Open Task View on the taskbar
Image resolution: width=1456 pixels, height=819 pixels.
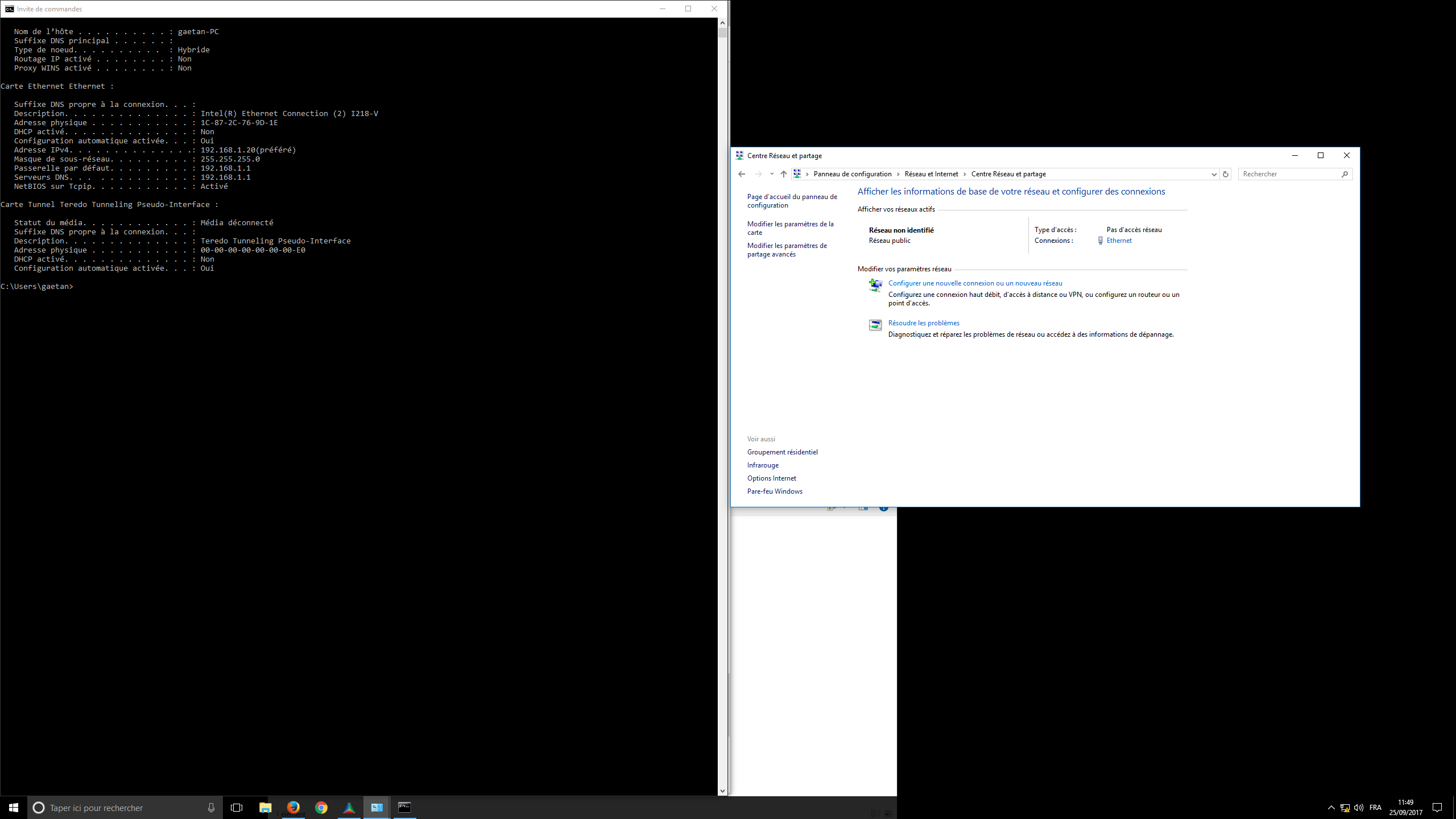(x=237, y=808)
